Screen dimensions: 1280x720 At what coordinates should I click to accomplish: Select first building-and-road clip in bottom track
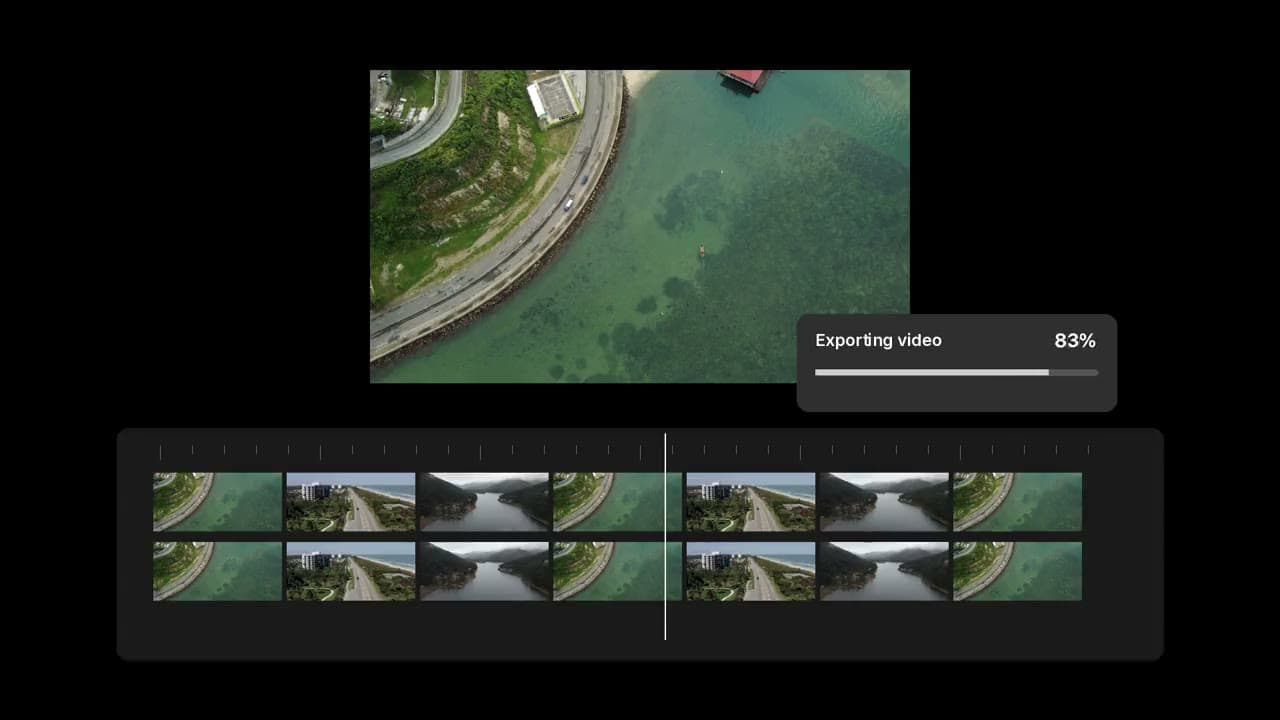[351, 571]
